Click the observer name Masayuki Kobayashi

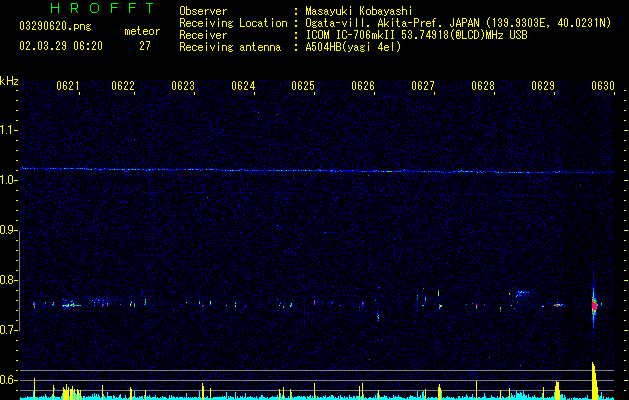coord(359,11)
